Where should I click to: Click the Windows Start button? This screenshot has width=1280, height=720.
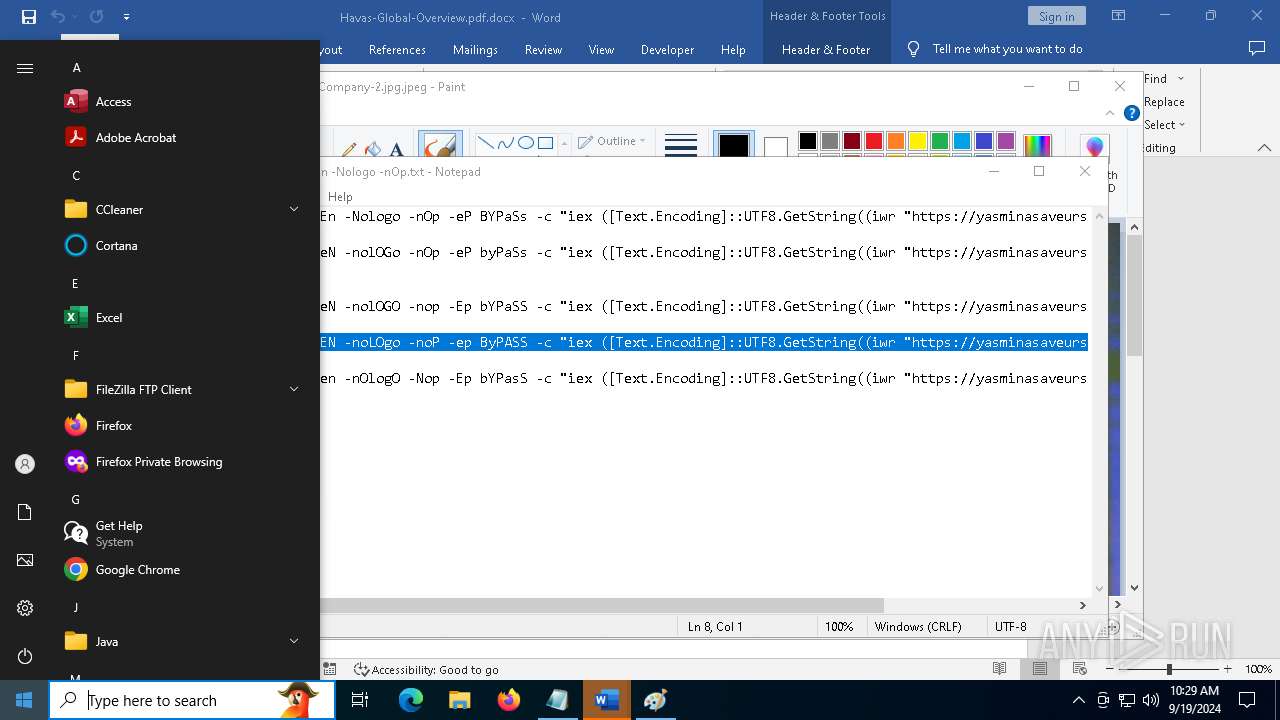tap(24, 700)
